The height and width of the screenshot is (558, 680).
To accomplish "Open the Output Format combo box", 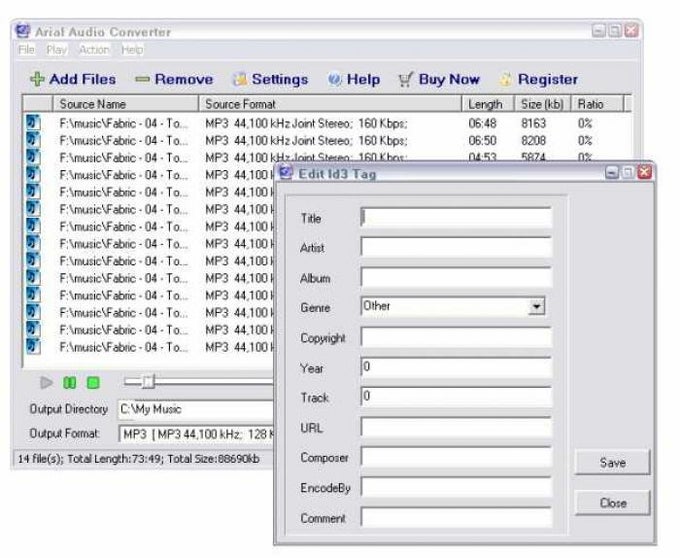I will click(196, 434).
